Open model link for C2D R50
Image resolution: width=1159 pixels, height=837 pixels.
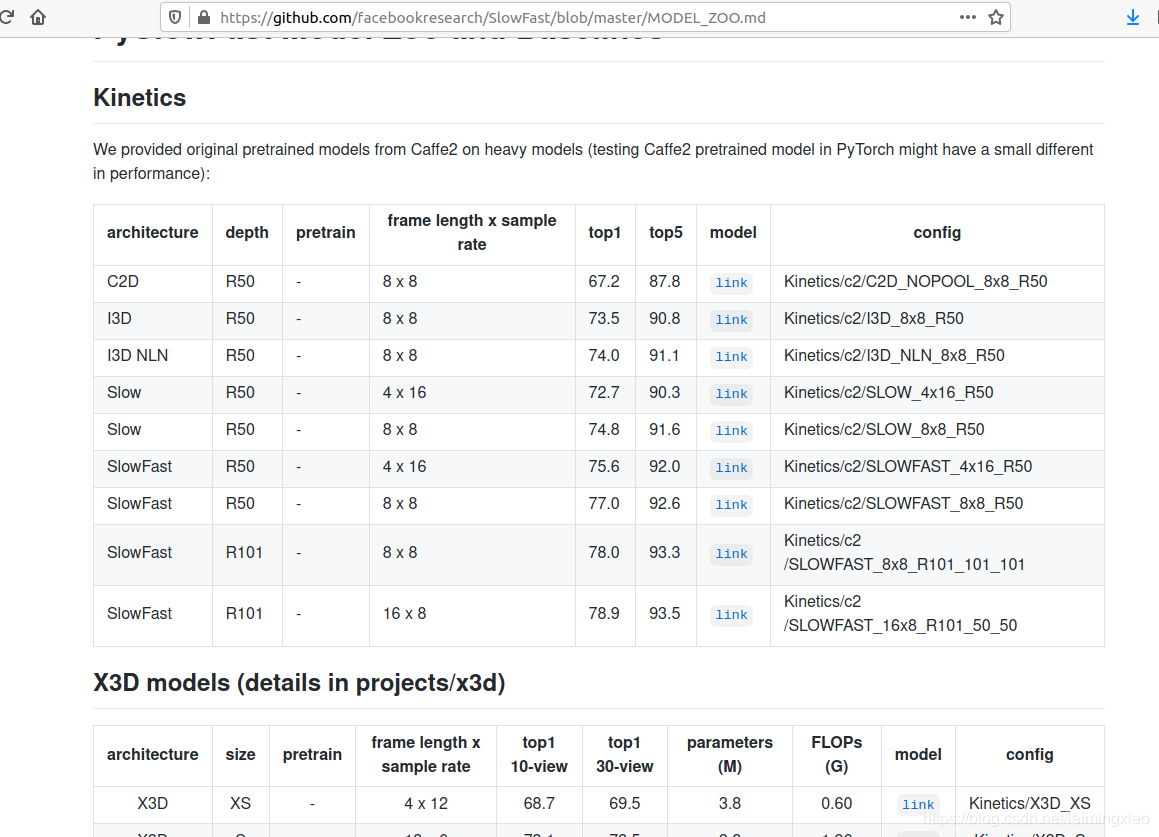coord(731,283)
